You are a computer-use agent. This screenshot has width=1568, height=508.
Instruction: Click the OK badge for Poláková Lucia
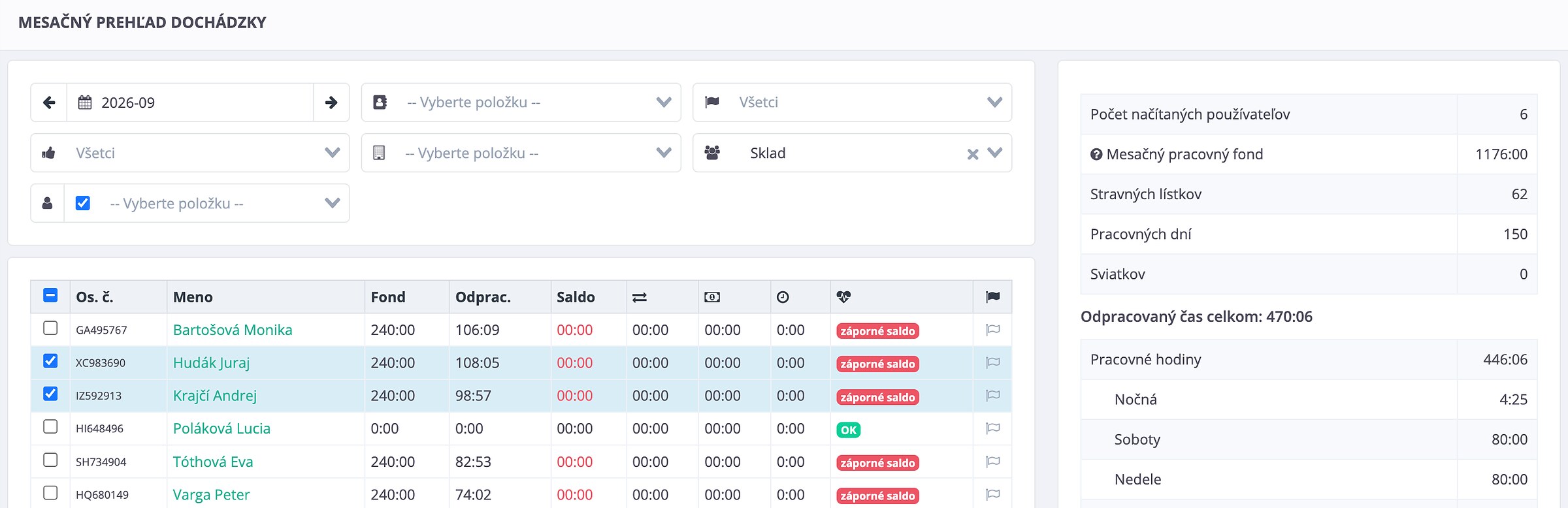[849, 430]
